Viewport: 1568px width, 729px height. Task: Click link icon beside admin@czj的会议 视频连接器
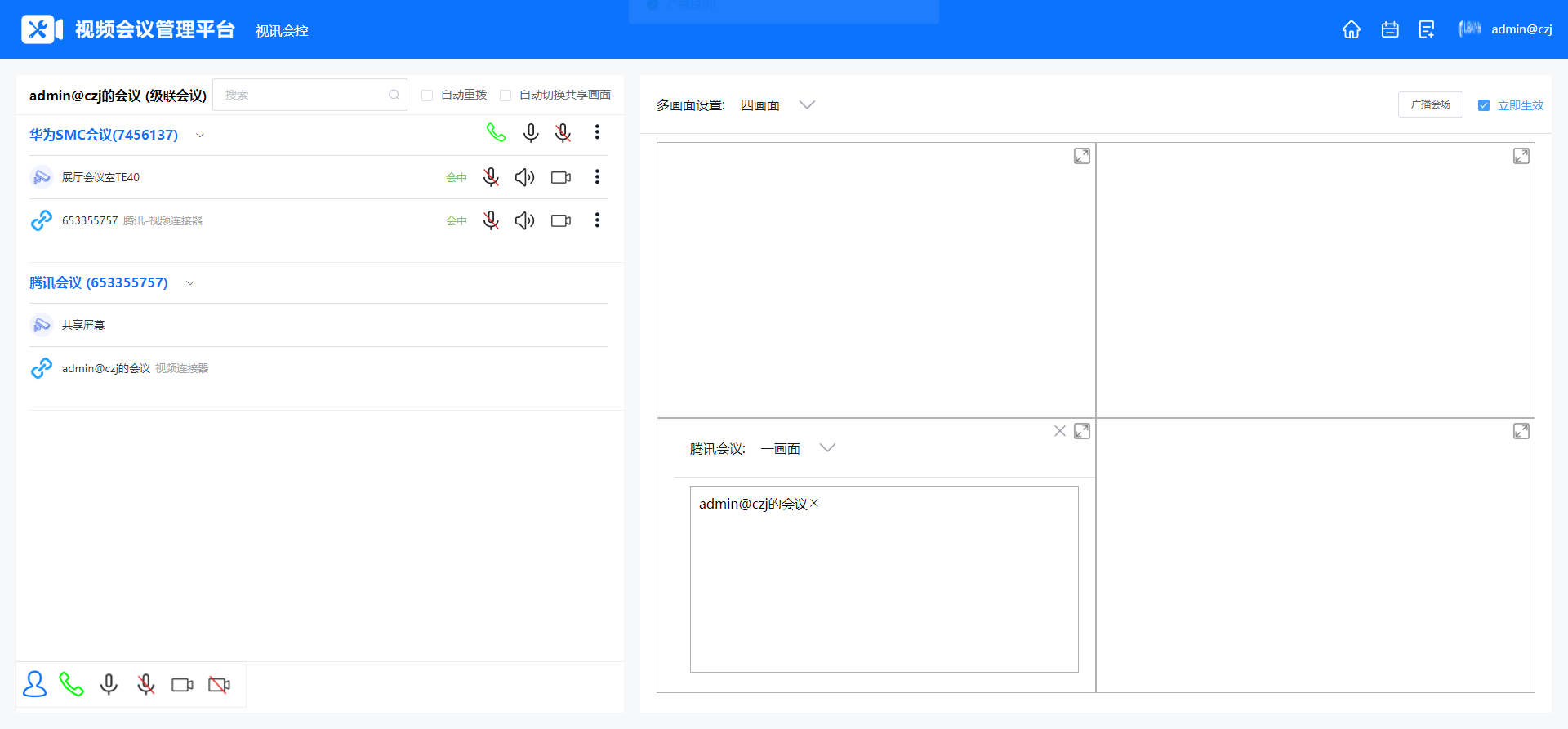point(42,368)
